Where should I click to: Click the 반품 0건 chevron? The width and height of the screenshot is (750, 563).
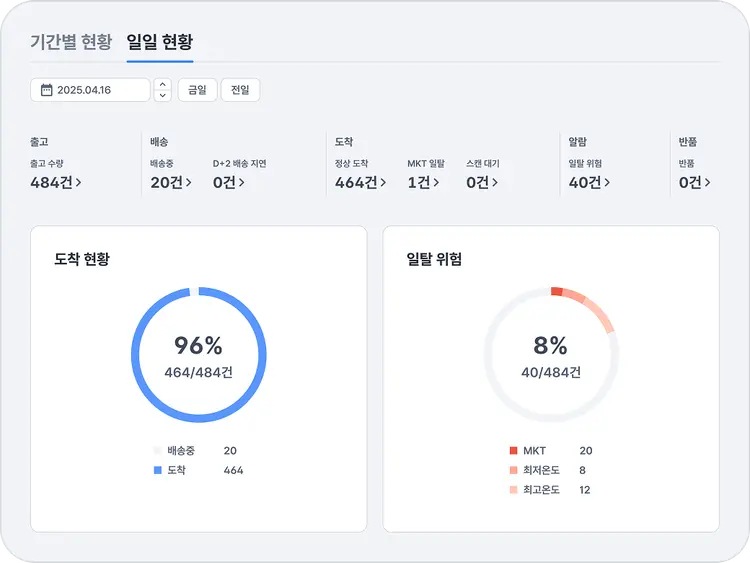pos(708,183)
